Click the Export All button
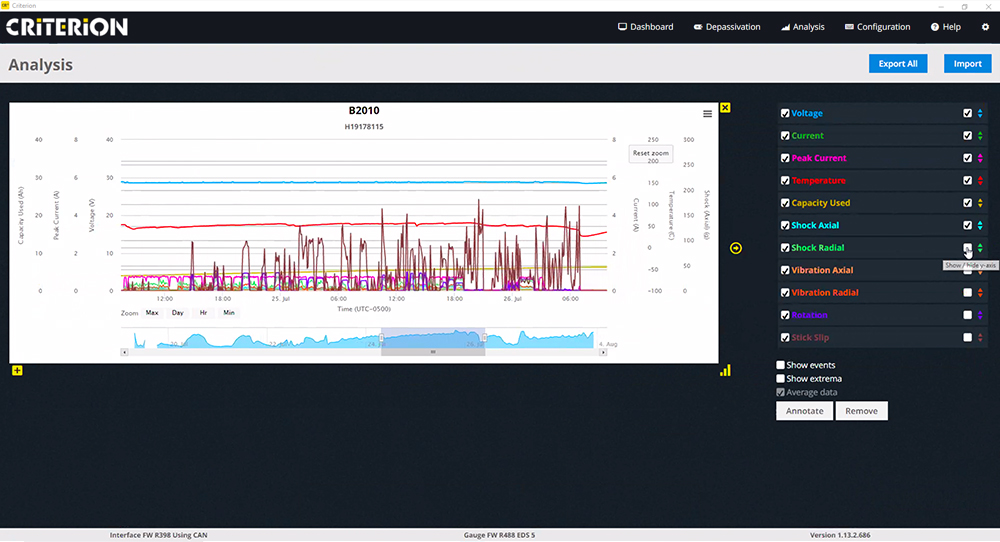Image resolution: width=1000 pixels, height=542 pixels. (897, 64)
